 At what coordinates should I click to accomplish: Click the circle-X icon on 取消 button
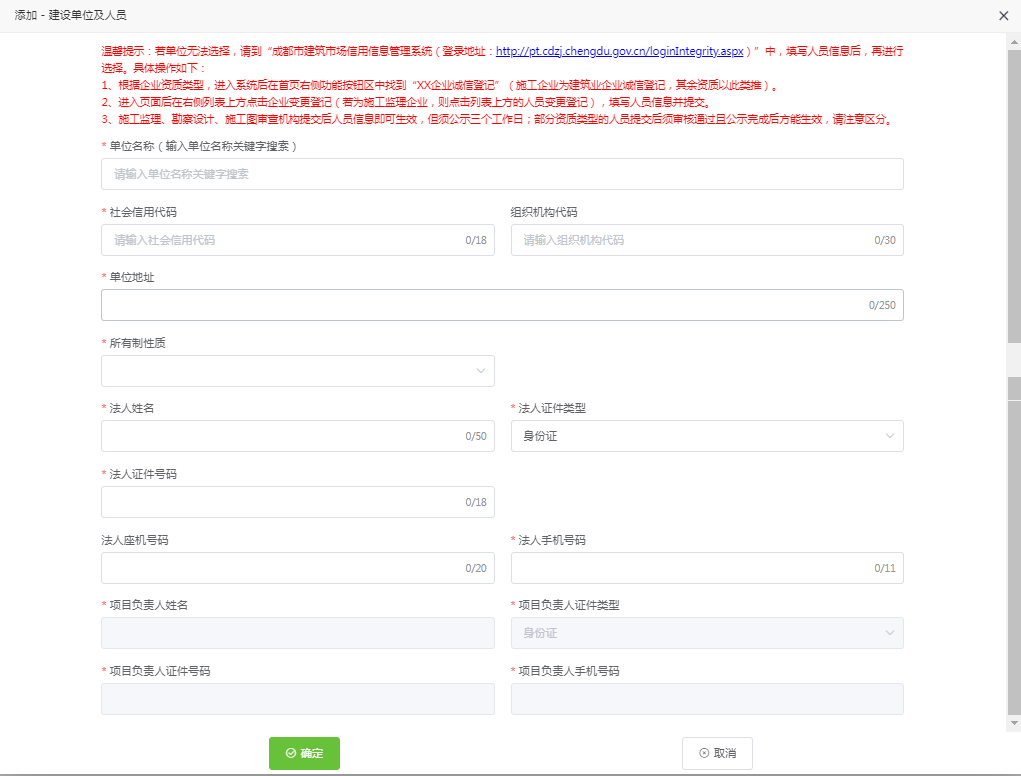(x=703, y=753)
